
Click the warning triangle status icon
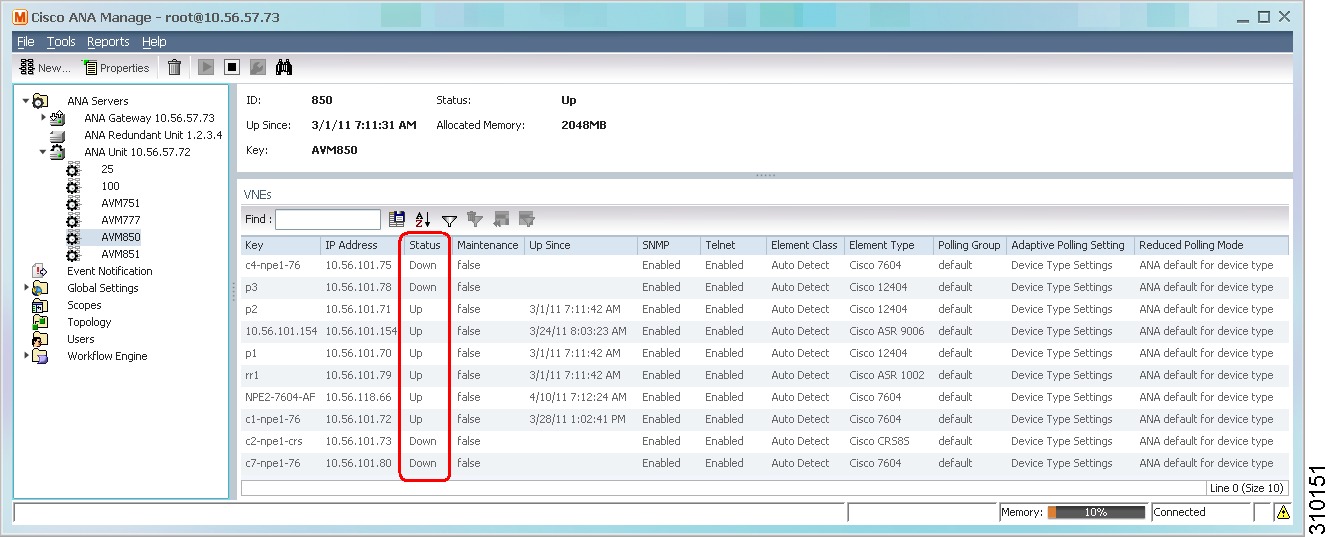tap(1283, 513)
